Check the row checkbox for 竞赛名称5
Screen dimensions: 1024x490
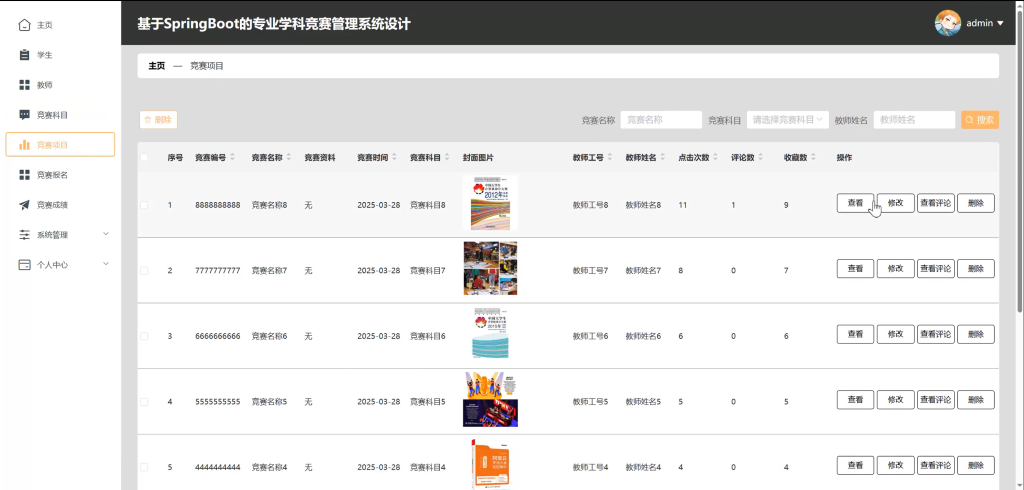[x=144, y=401]
